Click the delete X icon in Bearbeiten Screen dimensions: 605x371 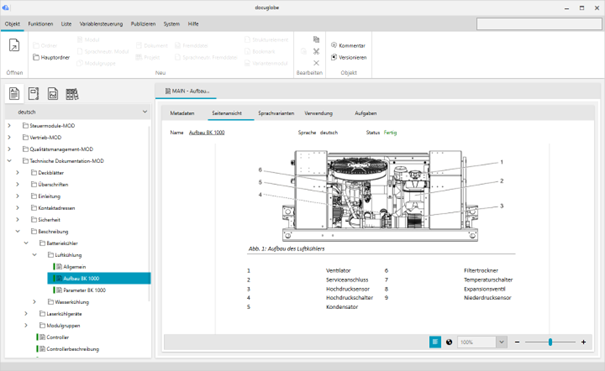coord(316,63)
